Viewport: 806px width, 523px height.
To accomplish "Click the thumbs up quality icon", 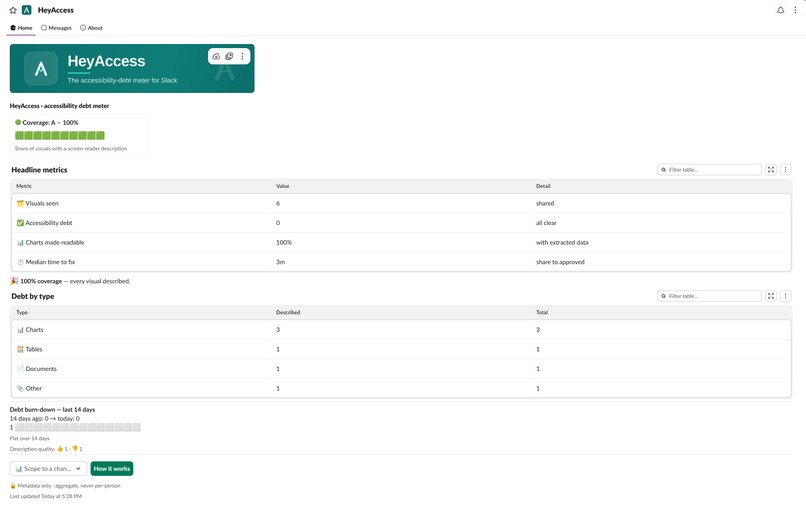I will (x=60, y=449).
